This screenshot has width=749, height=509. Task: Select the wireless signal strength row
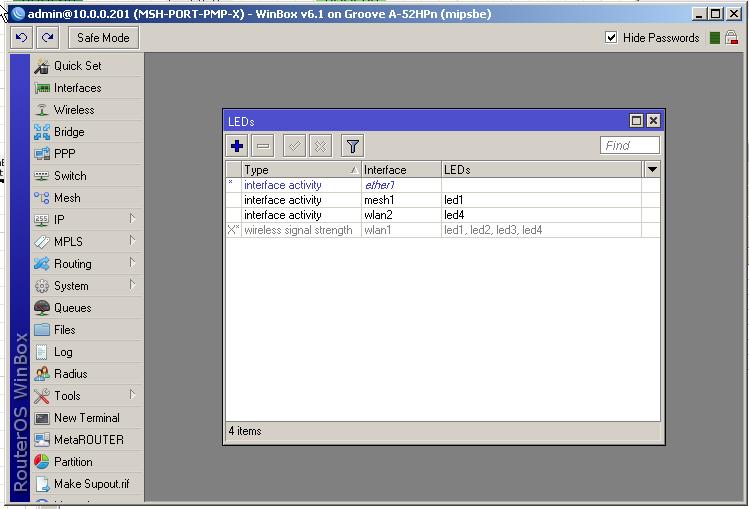pos(443,230)
